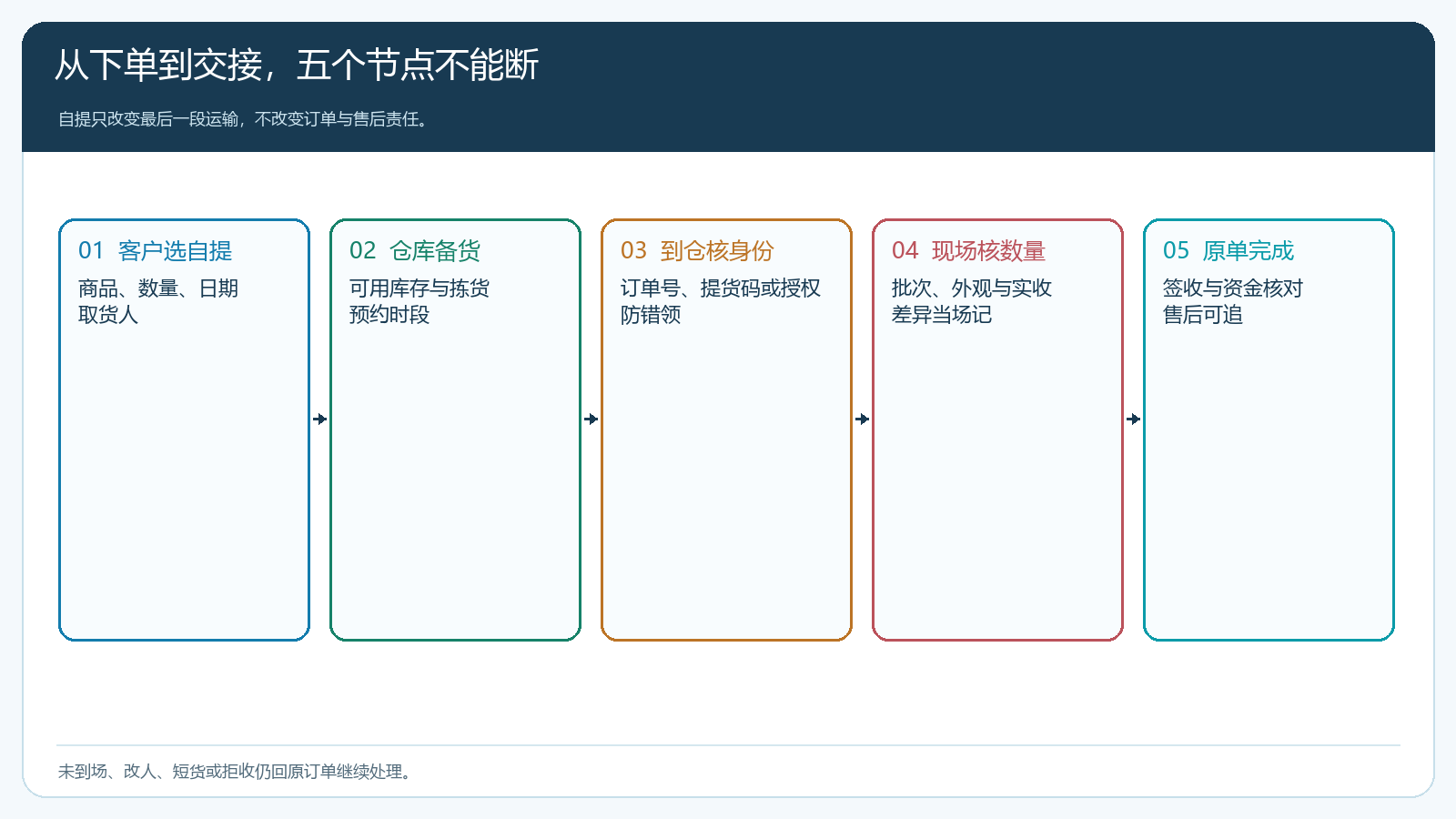This screenshot has width=1456, height=819.
Task: Select the line 订单号、提货码或授权
Action: [x=721, y=288]
